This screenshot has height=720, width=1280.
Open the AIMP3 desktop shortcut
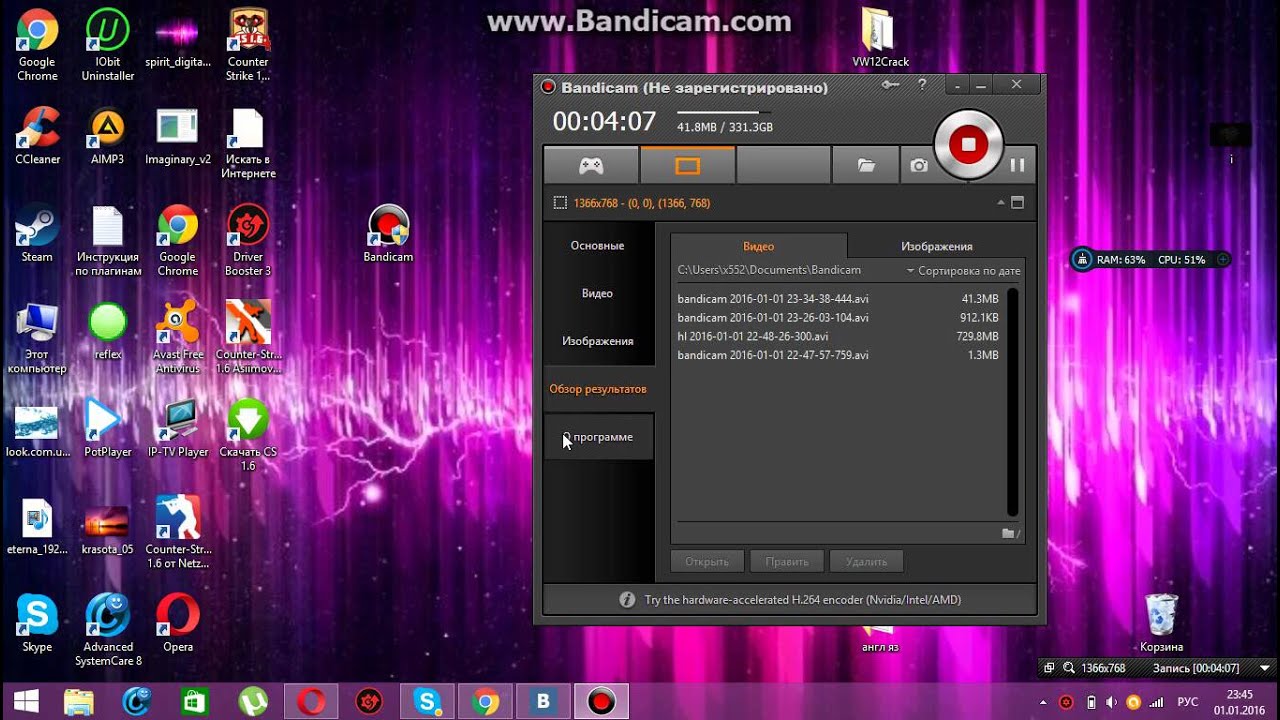[x=107, y=136]
